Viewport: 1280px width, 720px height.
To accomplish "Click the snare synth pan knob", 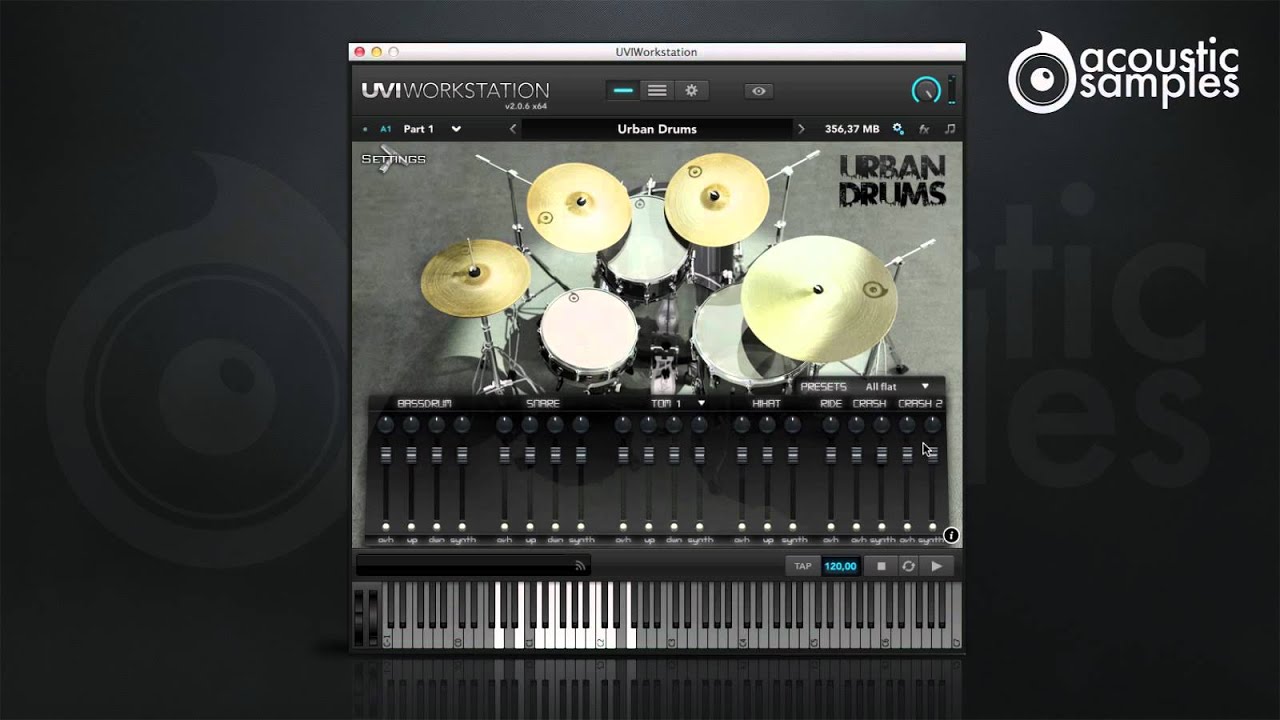I will (x=581, y=425).
